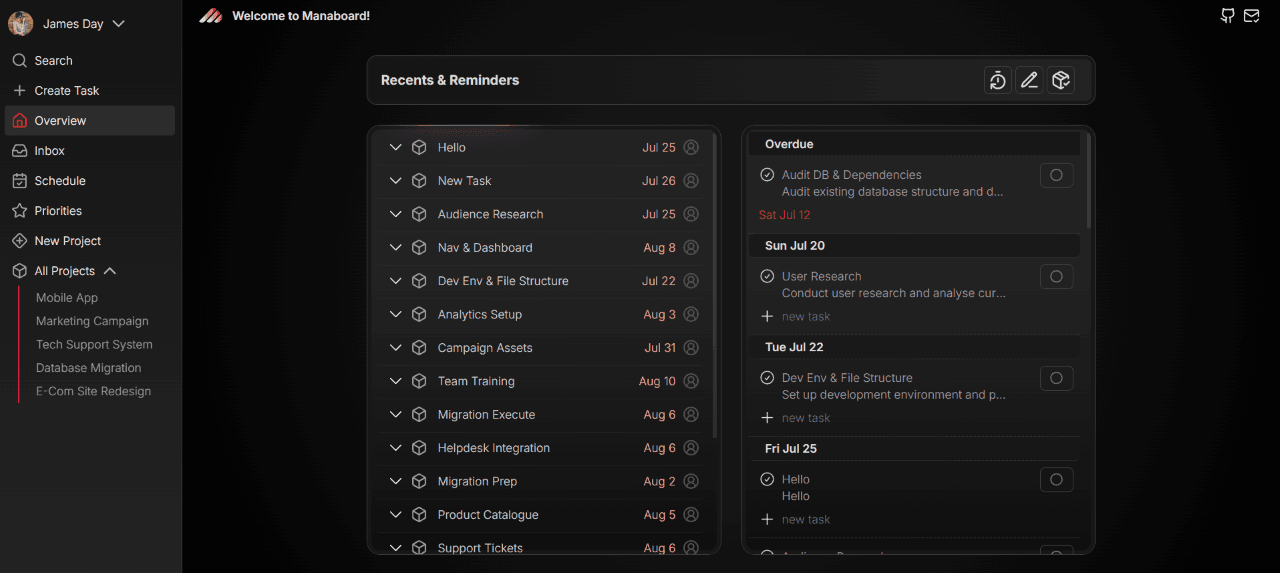The width and height of the screenshot is (1280, 573).
Task: Click assignee icon on Hello row
Action: [x=691, y=147]
